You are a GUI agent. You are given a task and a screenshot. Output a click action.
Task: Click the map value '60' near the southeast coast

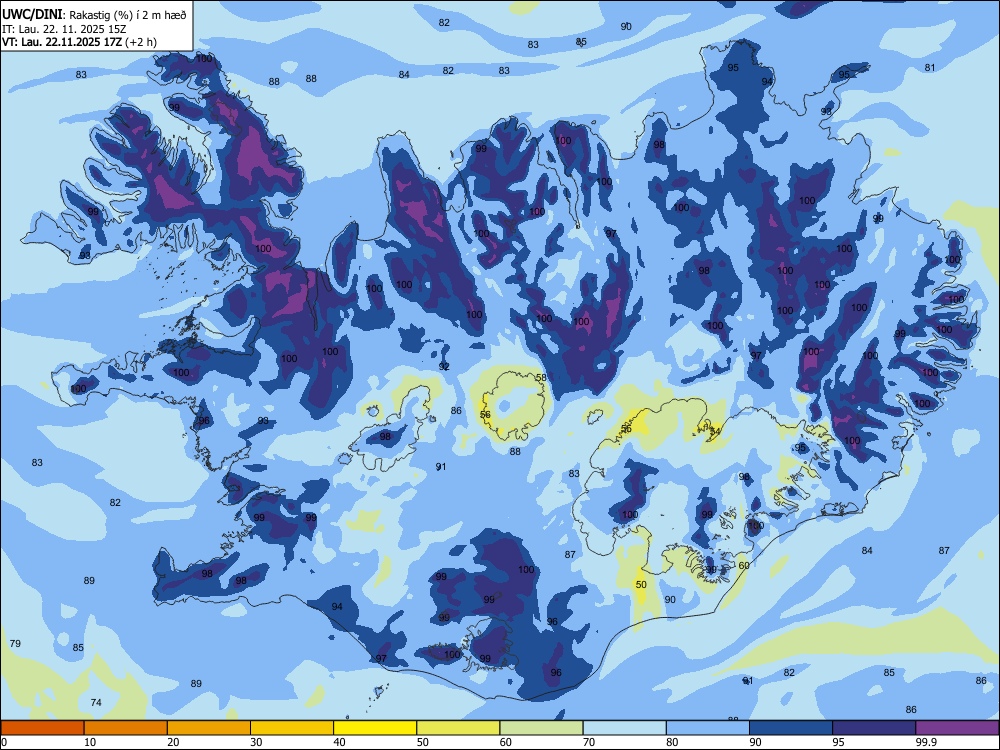pos(744,565)
